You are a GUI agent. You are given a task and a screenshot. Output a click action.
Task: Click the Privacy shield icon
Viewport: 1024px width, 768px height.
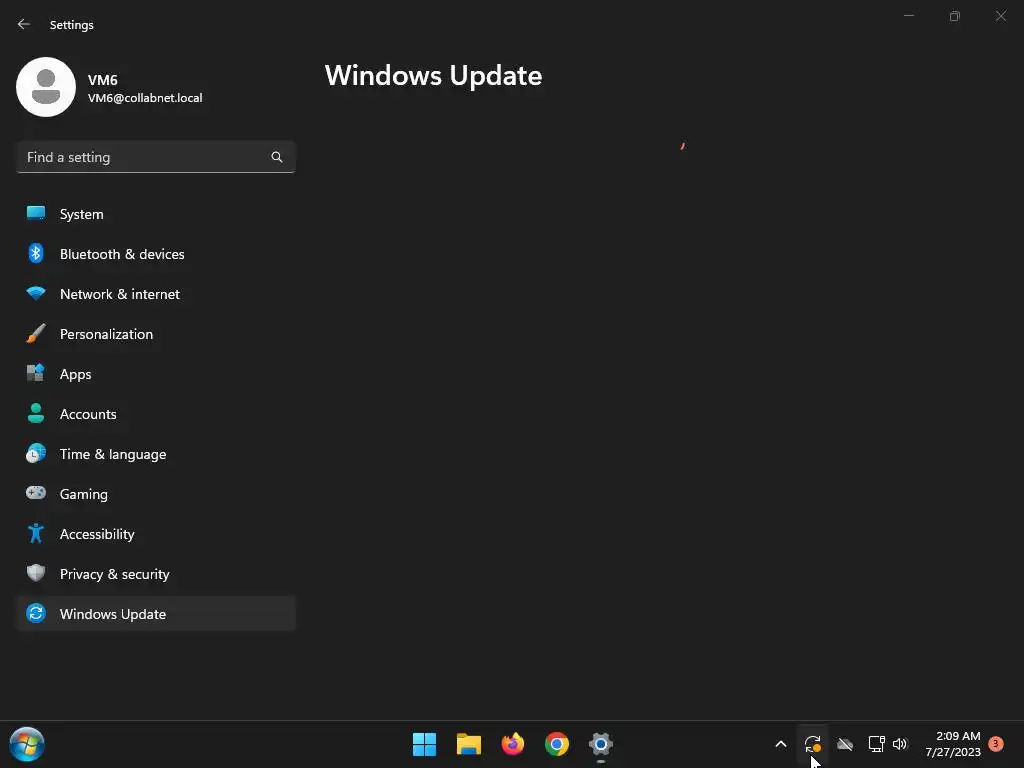36,573
